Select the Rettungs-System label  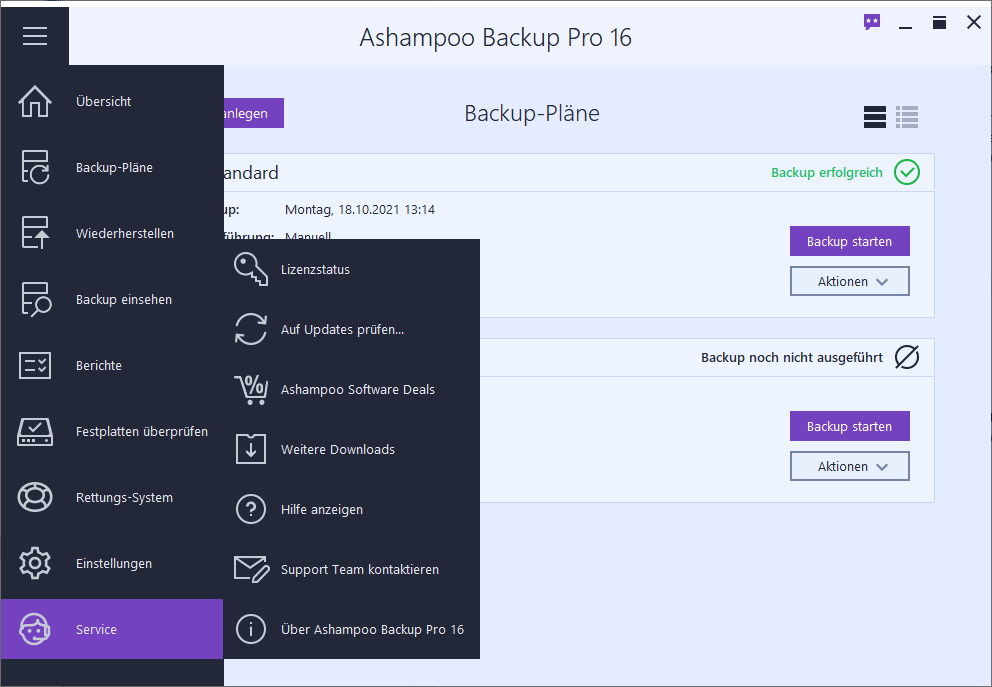(x=124, y=497)
